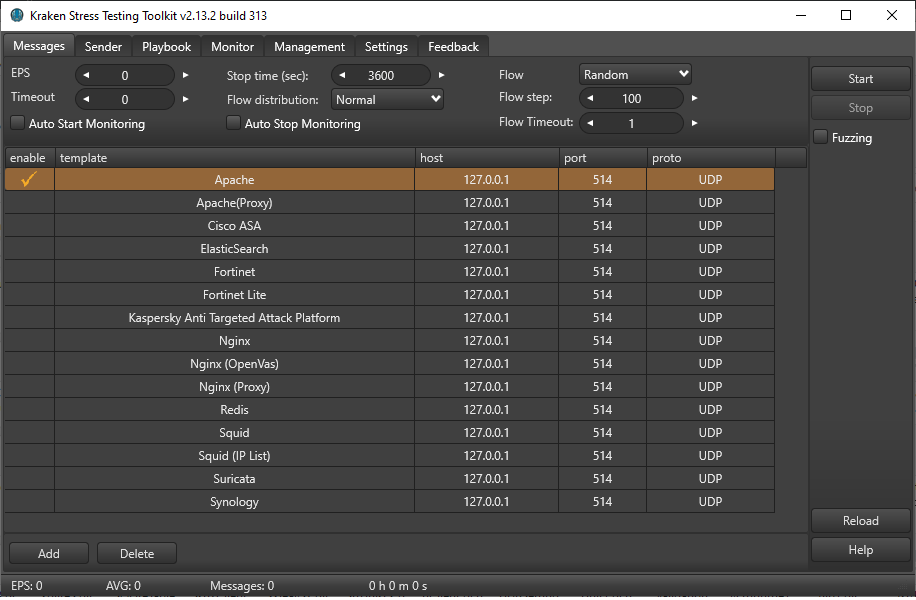Select the Suricata template row
Screen dimensions: 916x600
click(234, 479)
